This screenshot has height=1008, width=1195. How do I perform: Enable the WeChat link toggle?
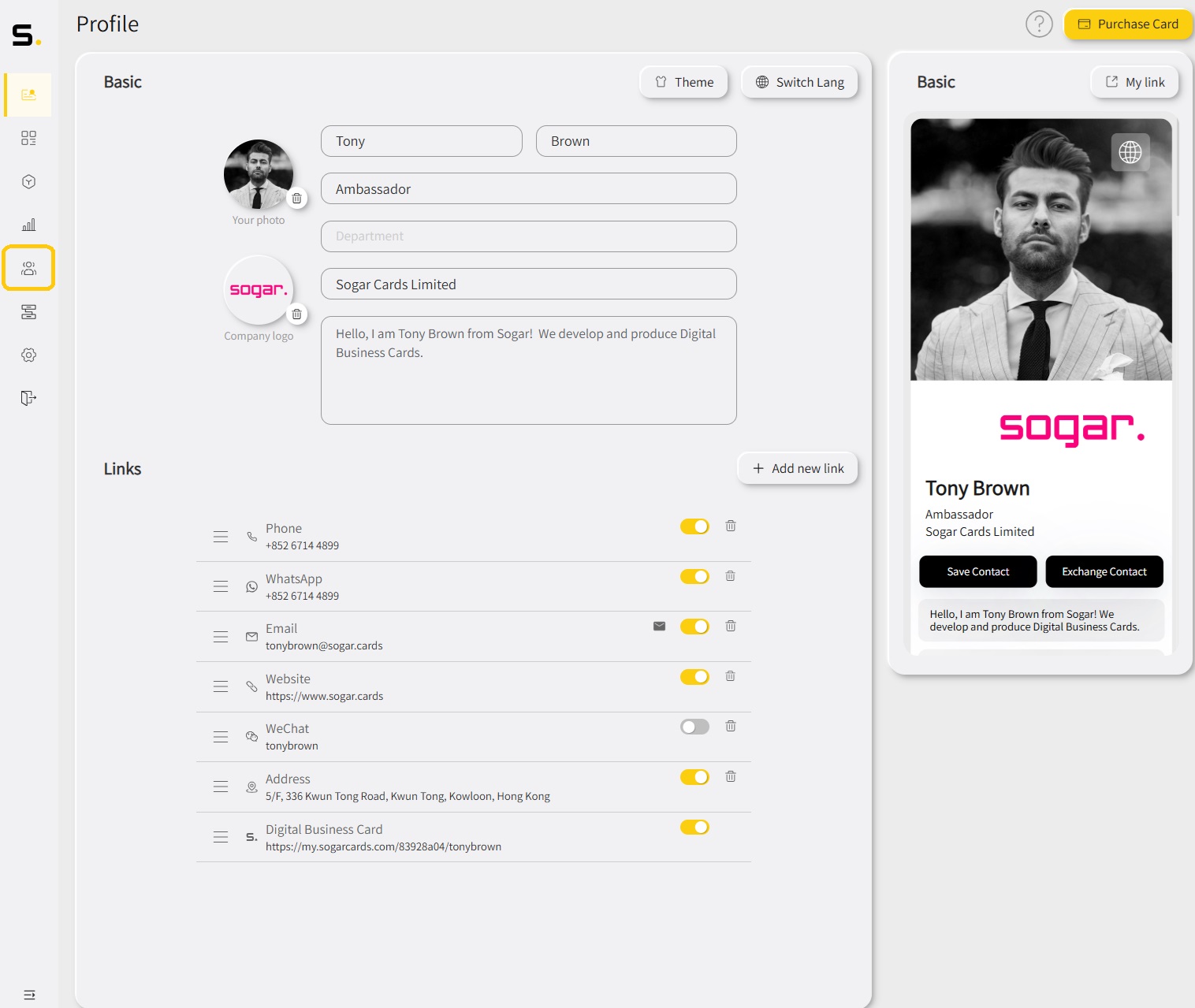[x=694, y=727]
